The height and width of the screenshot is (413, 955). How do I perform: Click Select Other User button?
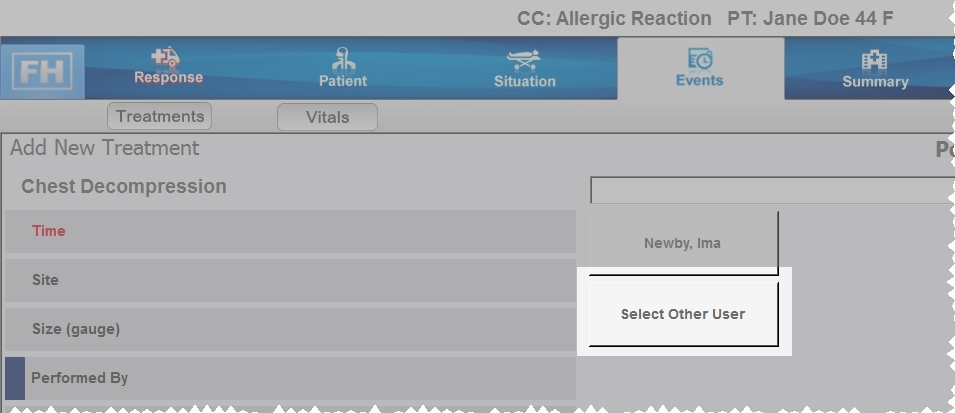(x=683, y=314)
